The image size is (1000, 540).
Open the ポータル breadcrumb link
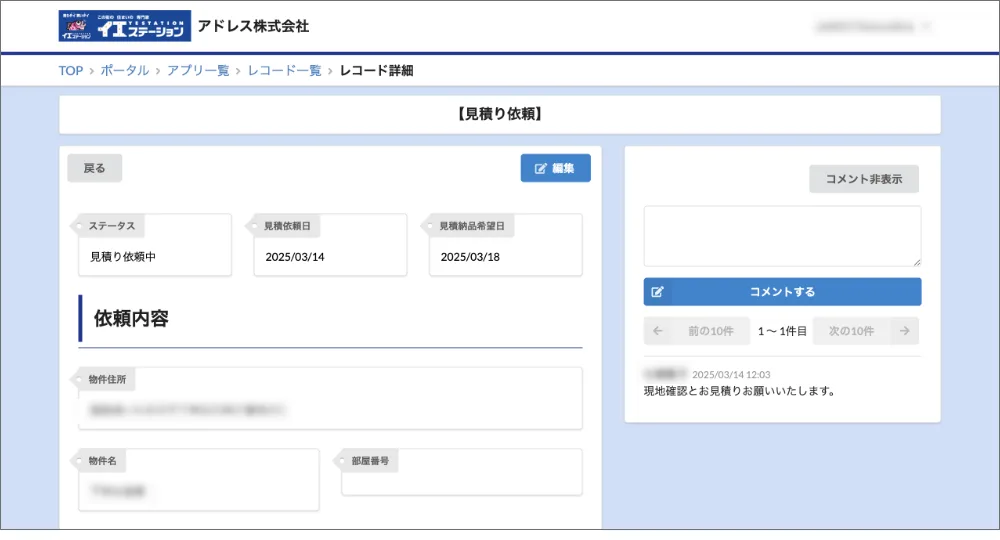point(124,71)
